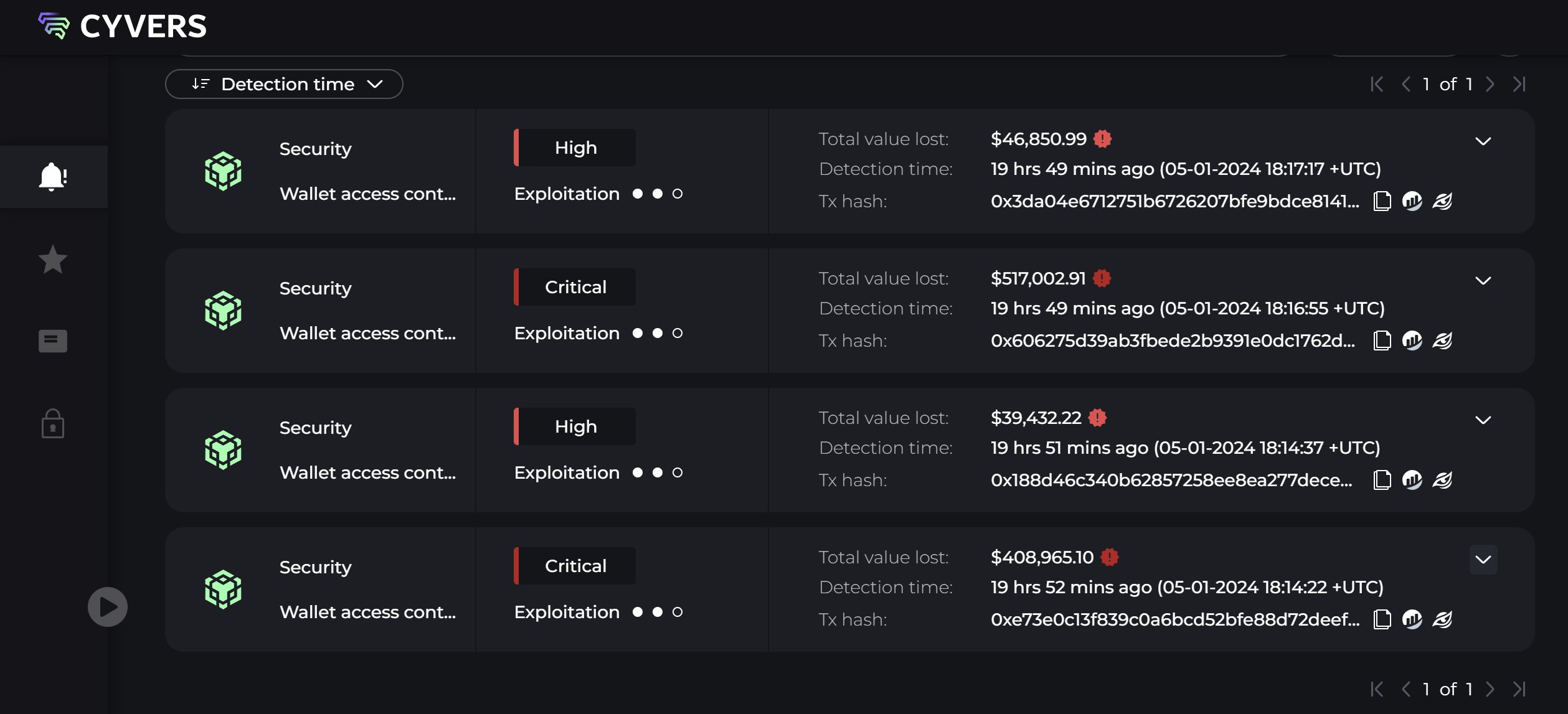The height and width of the screenshot is (714, 1568).
Task: Click the first page navigation stepper
Action: point(1377,84)
